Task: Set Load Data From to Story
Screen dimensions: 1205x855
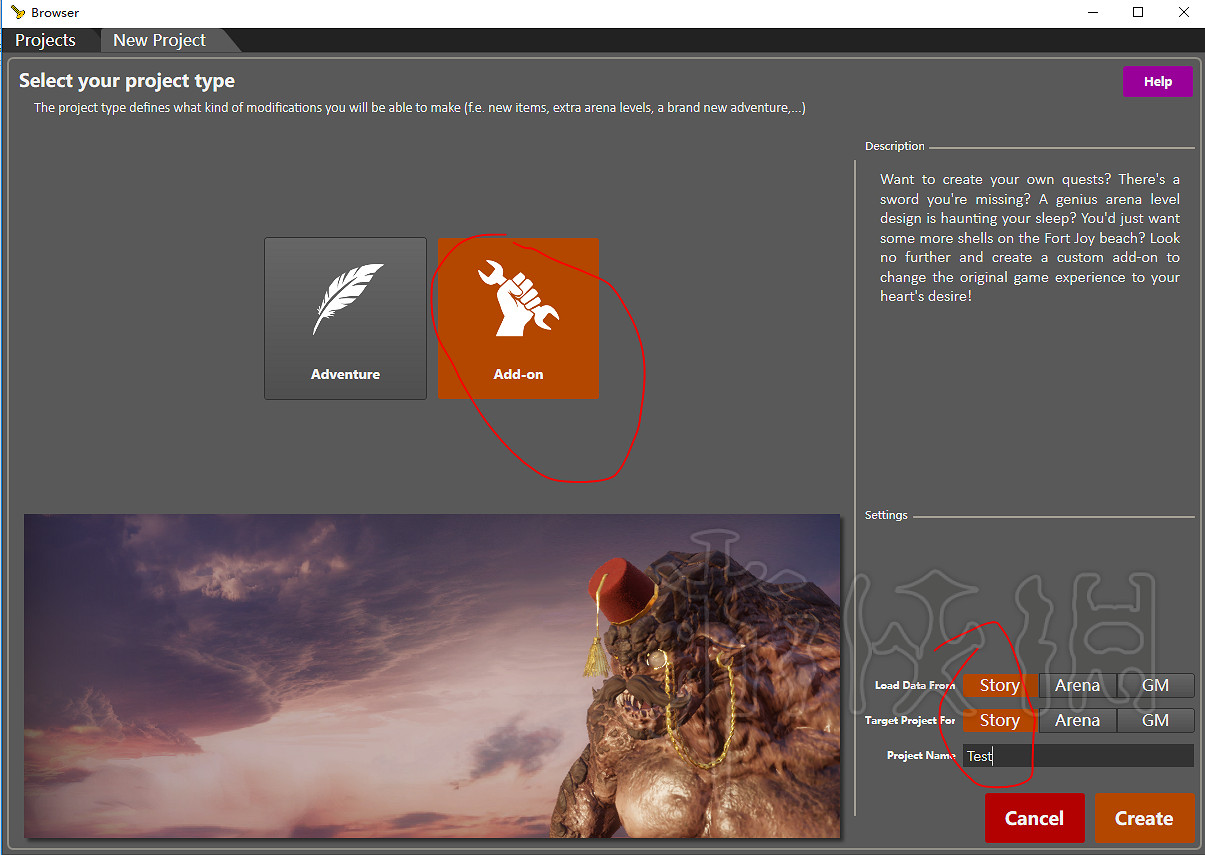Action: 1000,685
